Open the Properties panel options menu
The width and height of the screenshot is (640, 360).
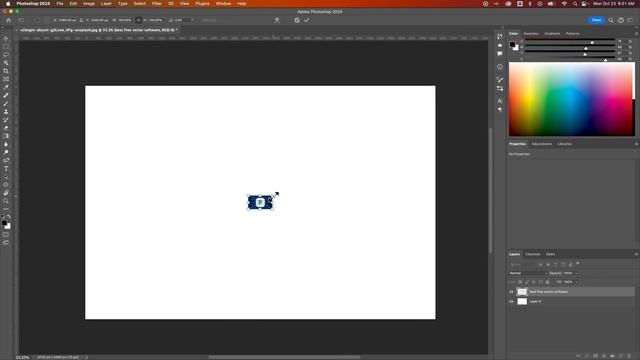(x=636, y=144)
